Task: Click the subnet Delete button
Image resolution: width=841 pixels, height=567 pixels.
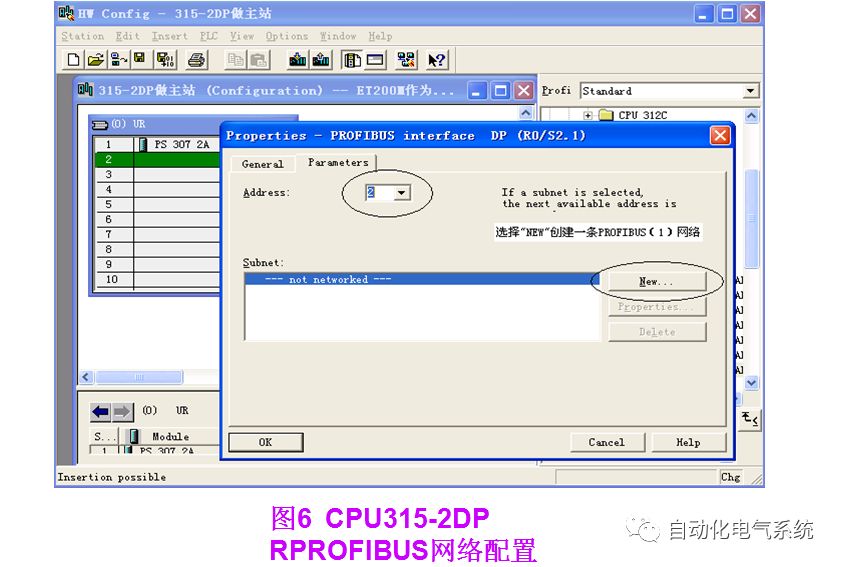Action: click(657, 332)
